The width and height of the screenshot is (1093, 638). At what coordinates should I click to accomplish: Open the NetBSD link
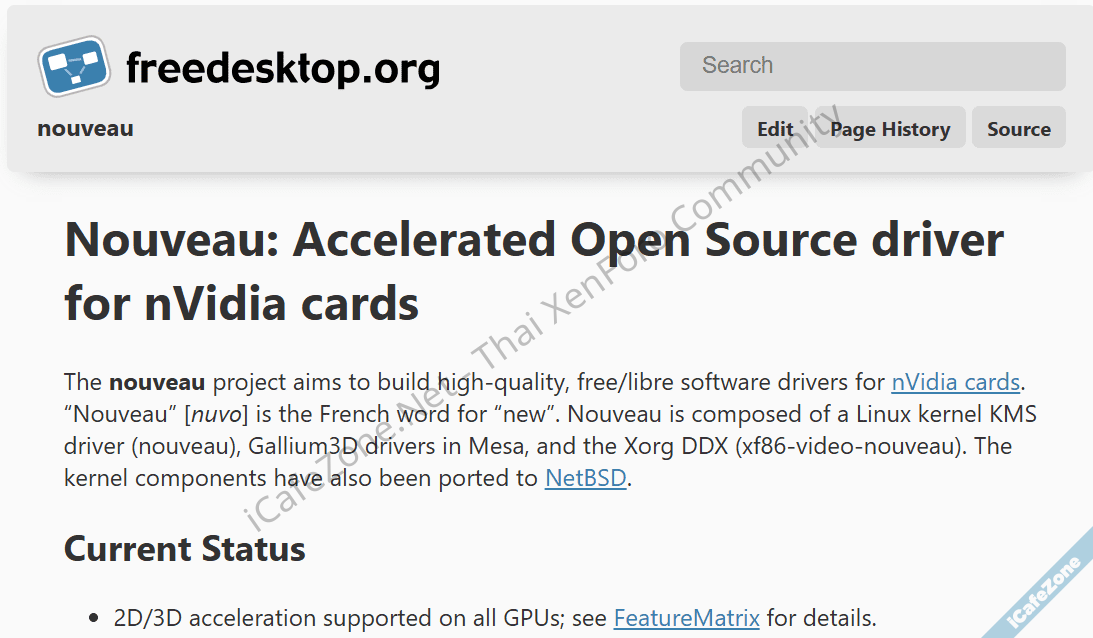585,478
